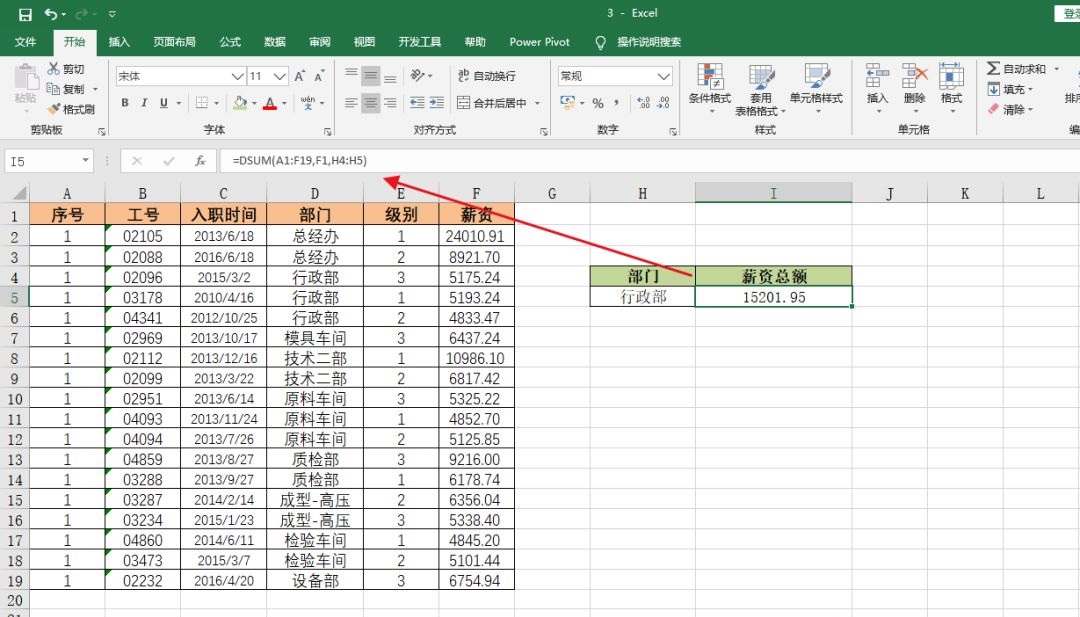The height and width of the screenshot is (617, 1080).
Task: Click the Insert Function fx button
Action: pyautogui.click(x=200, y=161)
